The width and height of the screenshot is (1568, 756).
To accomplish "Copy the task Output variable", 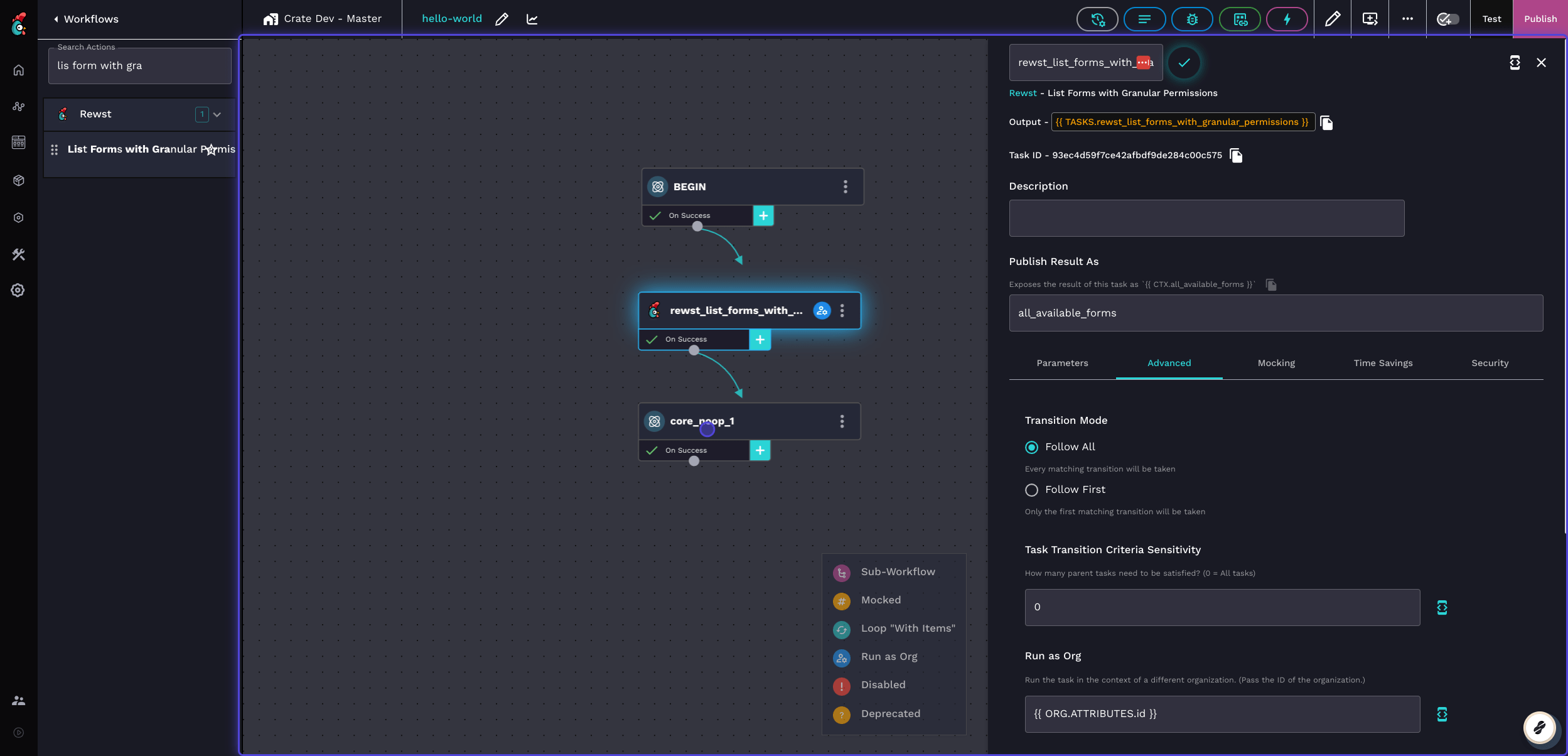I will coord(1326,122).
